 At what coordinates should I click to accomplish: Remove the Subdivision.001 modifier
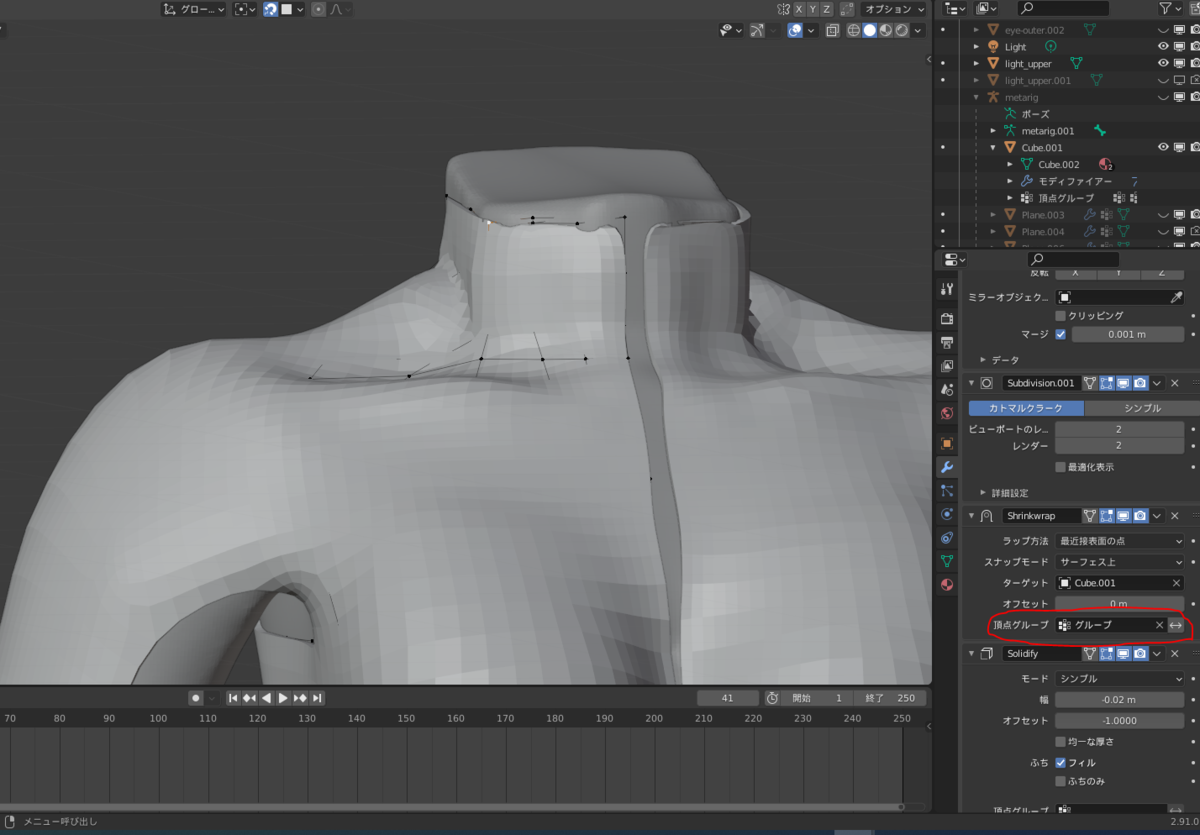[1175, 383]
